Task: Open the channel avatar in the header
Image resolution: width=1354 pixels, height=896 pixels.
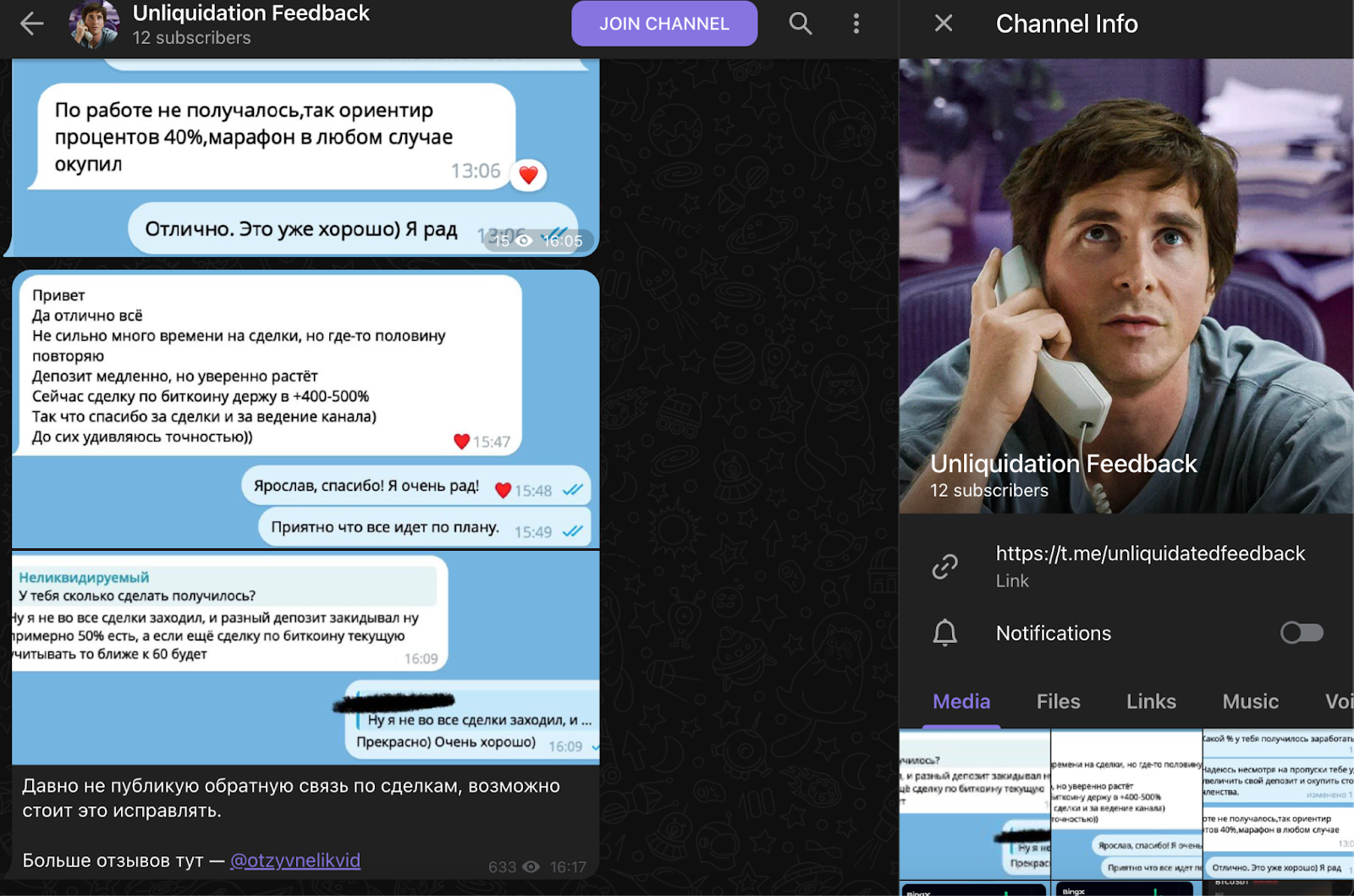Action: [94, 25]
